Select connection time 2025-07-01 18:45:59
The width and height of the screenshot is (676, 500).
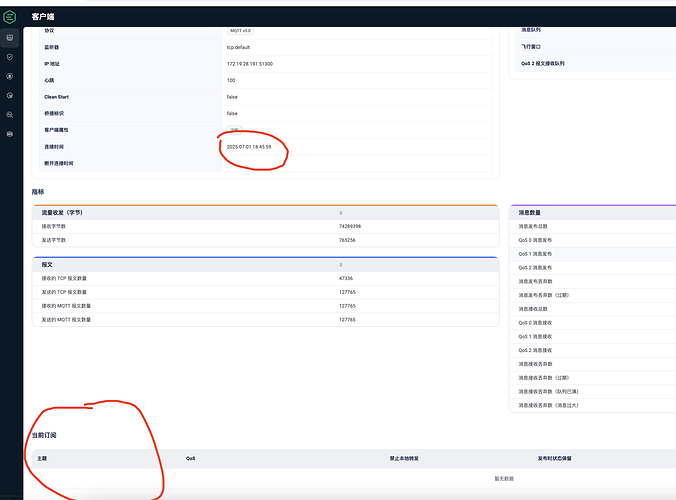[249, 147]
